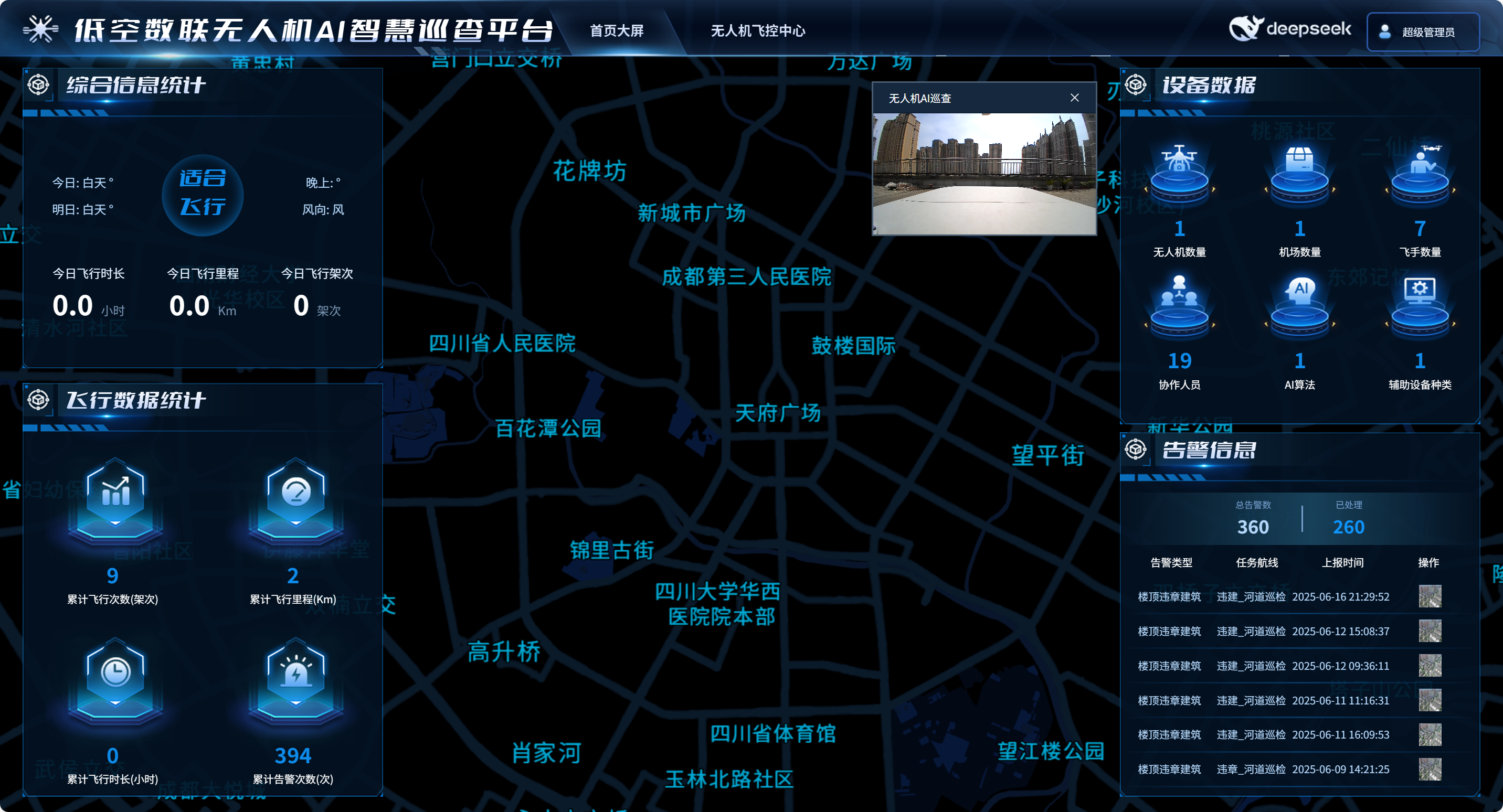
Task: Click the deepseek whale logo
Action: [x=1246, y=28]
